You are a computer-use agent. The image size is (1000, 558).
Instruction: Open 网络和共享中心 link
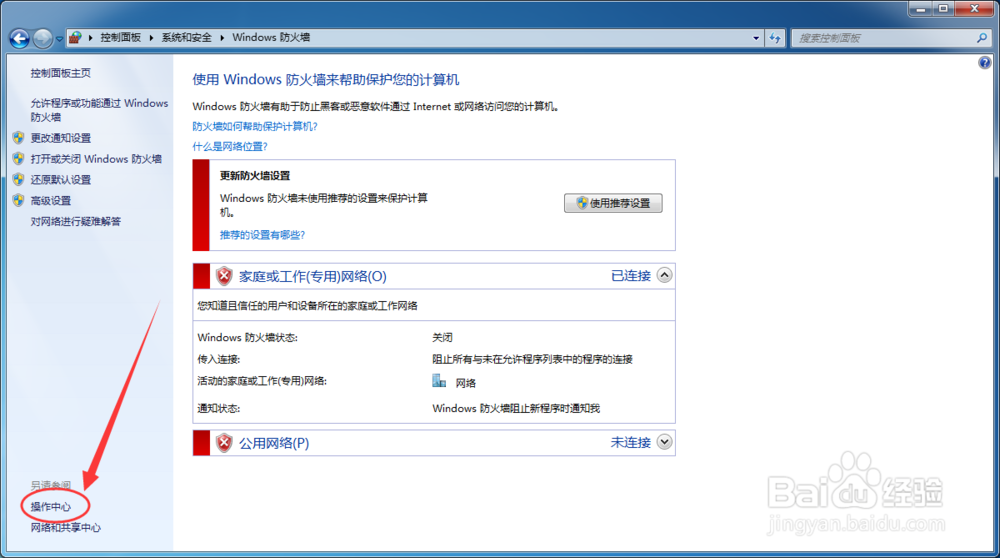click(x=66, y=527)
